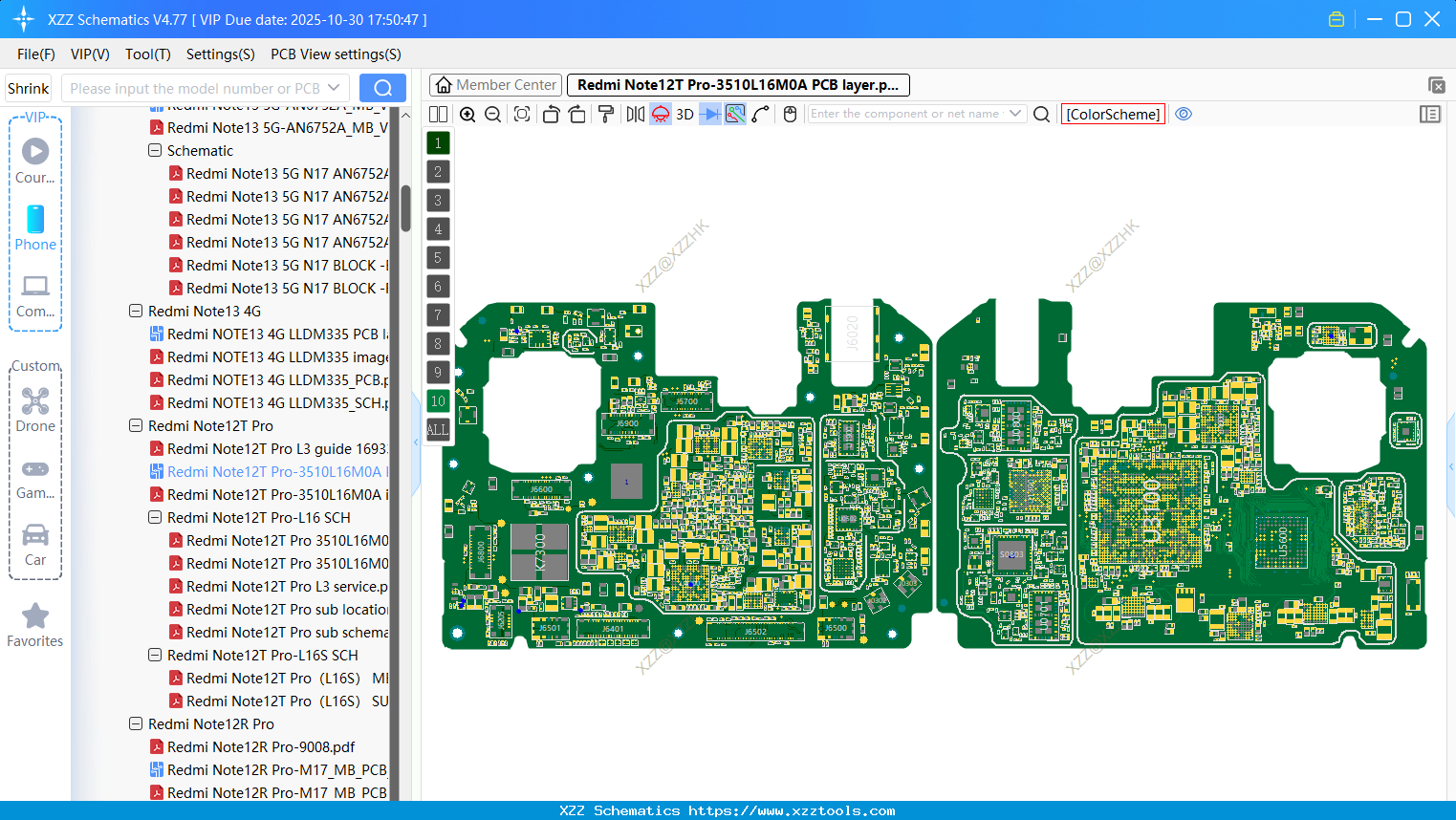The image size is (1456, 820).
Task: Select the mirror flip tool
Action: tap(634, 114)
